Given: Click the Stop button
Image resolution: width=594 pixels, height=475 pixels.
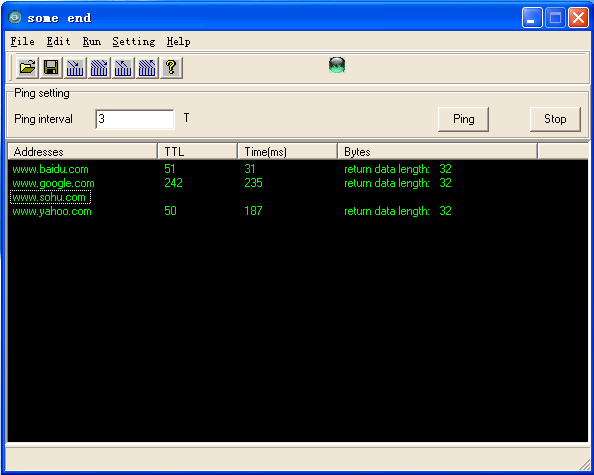Looking at the screenshot, I should coord(555,119).
